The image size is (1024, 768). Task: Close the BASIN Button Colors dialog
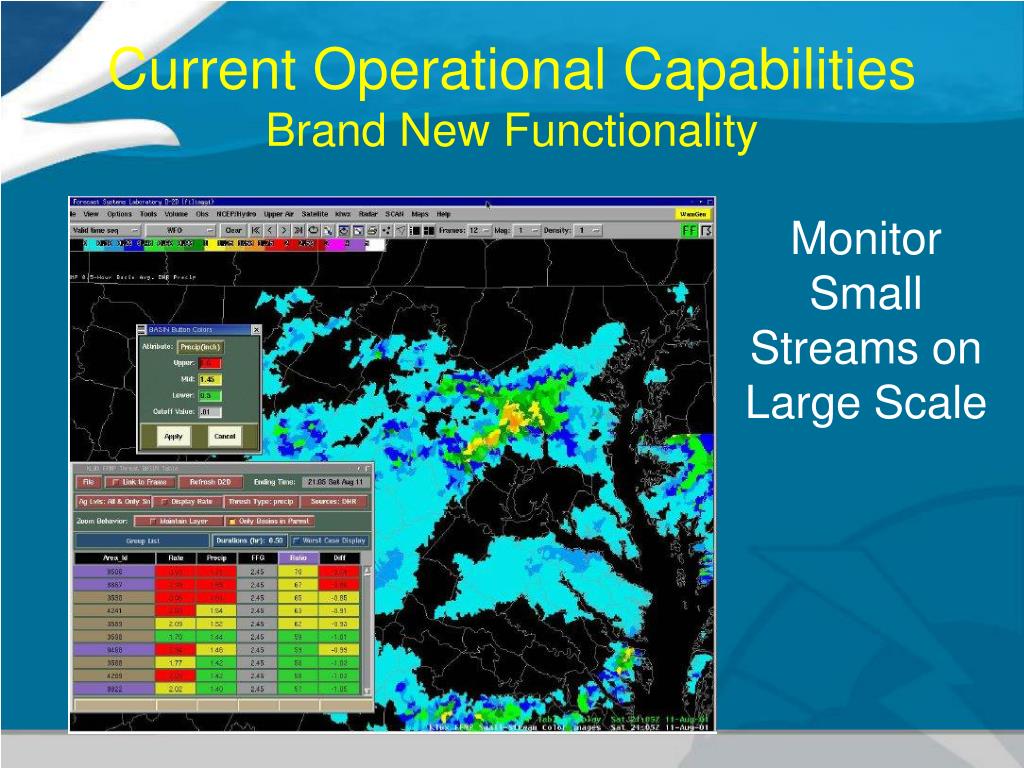tap(256, 330)
